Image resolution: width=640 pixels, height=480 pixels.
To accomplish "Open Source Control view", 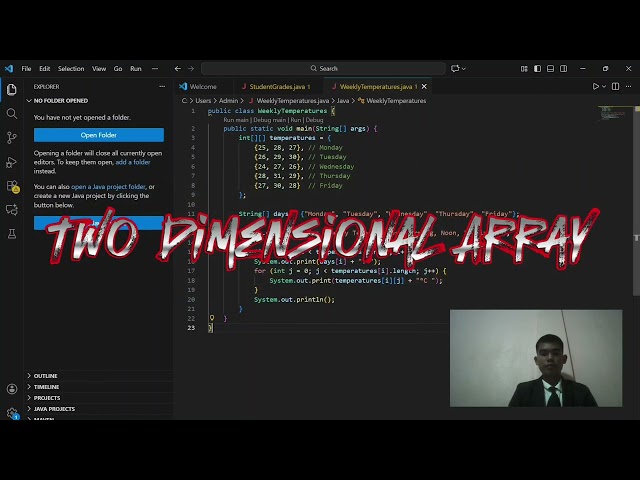I will pyautogui.click(x=12, y=138).
